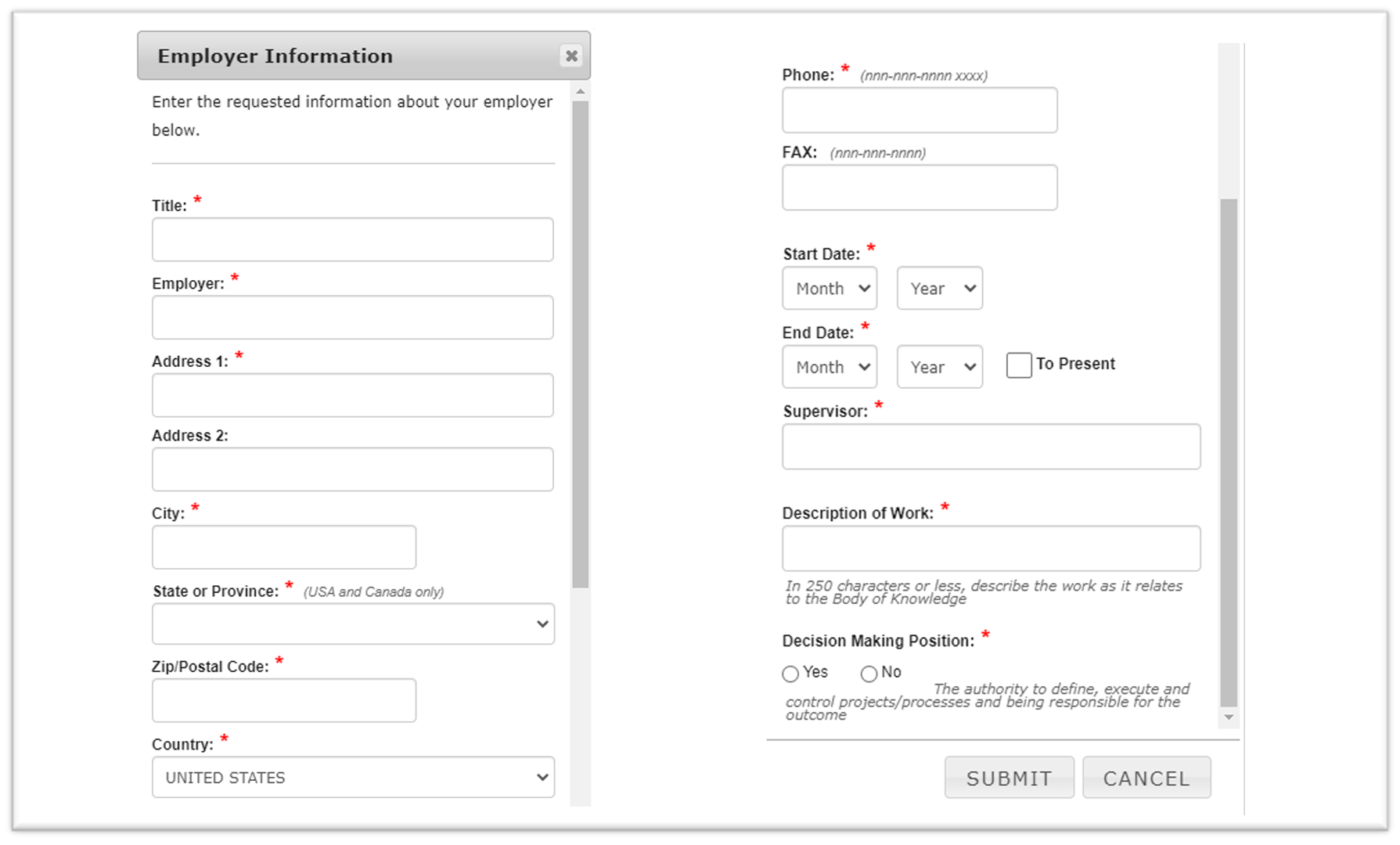The height and width of the screenshot is (845, 1400).
Task: Click the '(nnn-nnn-nnnn)' FAX format hint
Action: 877,153
